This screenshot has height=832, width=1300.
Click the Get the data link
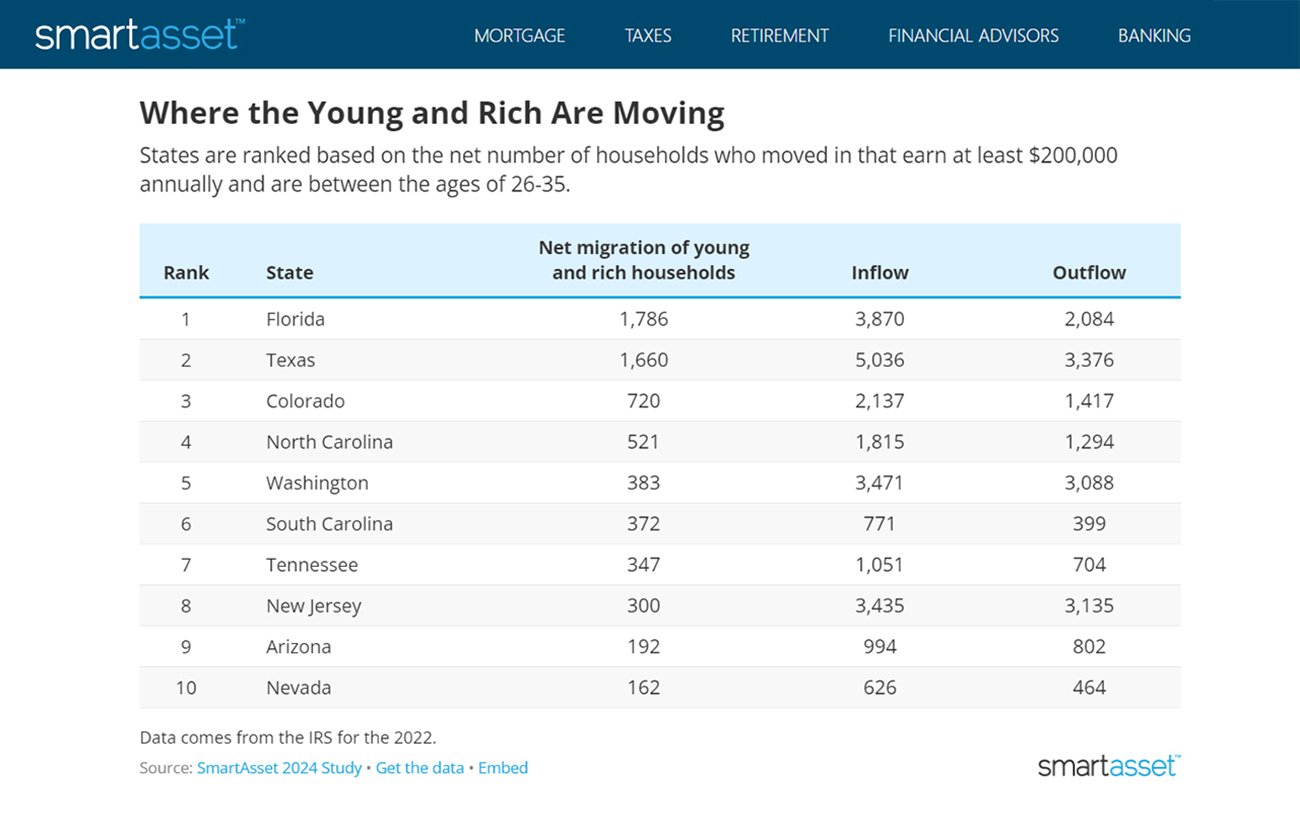pos(420,768)
